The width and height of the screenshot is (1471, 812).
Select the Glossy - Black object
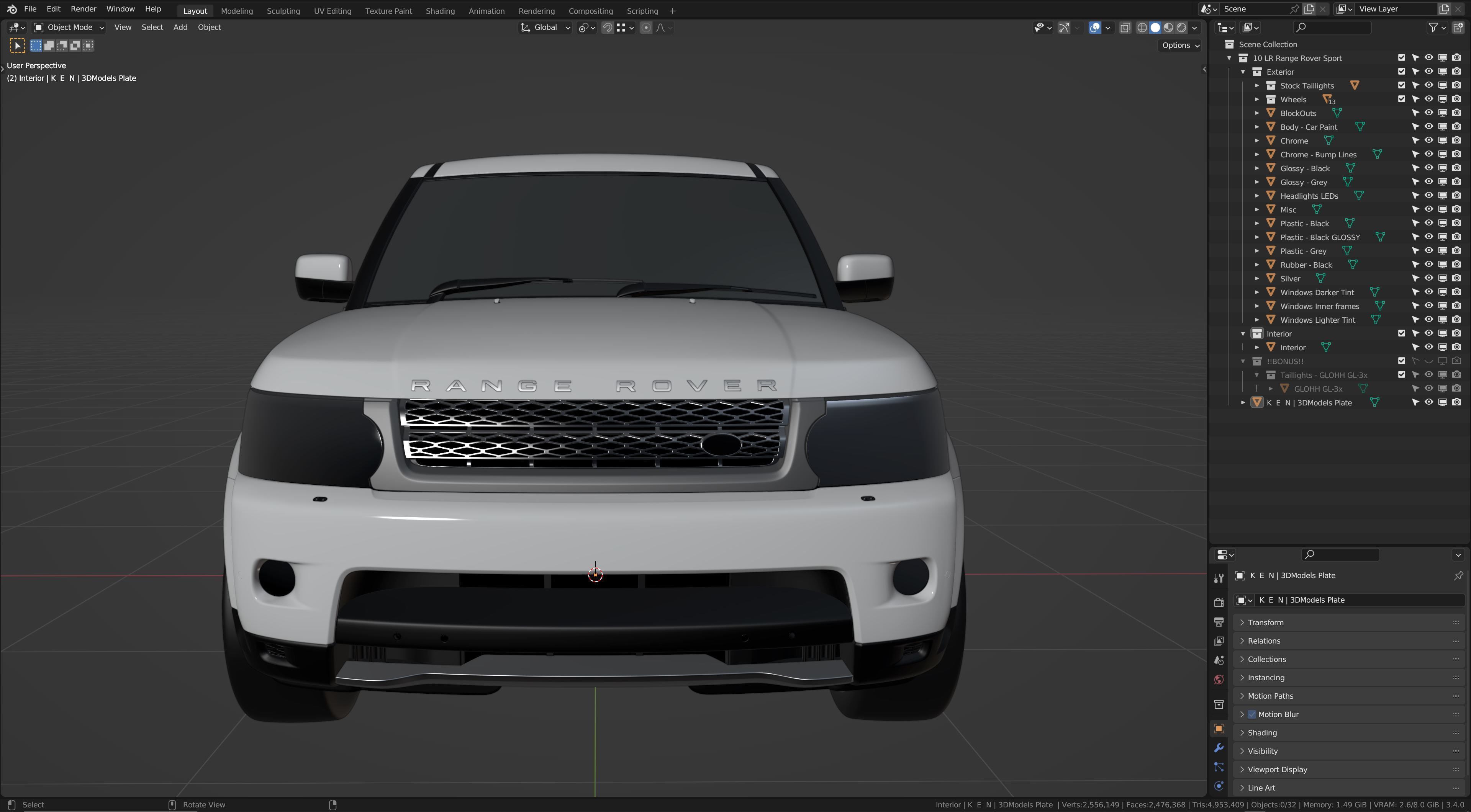pyautogui.click(x=1305, y=168)
